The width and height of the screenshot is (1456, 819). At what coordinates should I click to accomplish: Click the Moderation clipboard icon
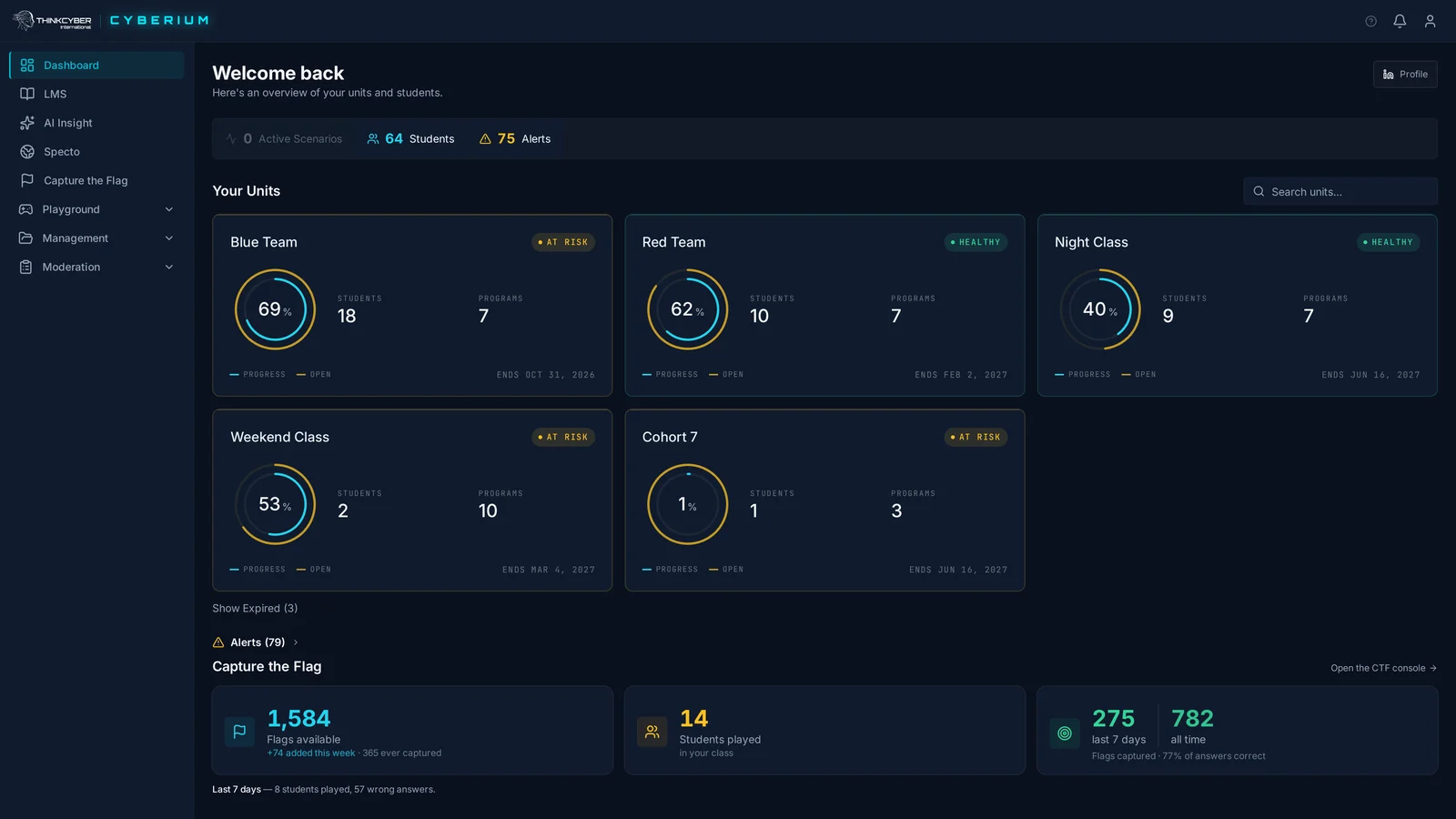(25, 268)
